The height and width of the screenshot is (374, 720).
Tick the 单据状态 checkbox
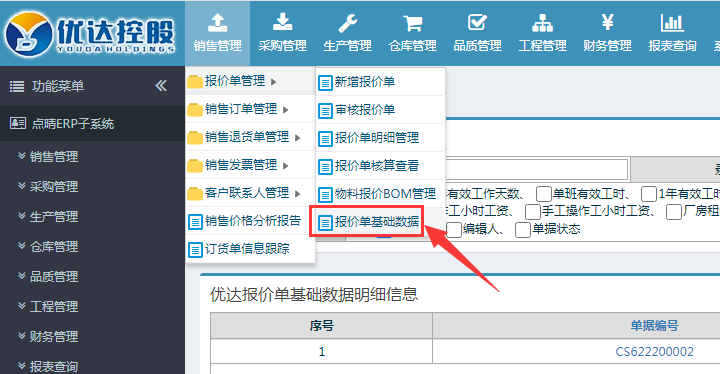523,230
